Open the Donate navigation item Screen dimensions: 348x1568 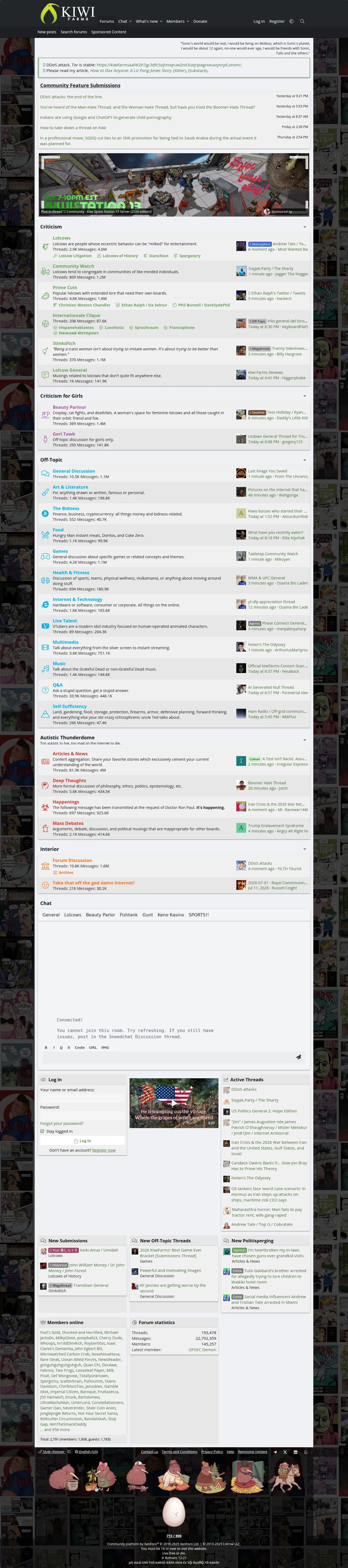(x=200, y=21)
